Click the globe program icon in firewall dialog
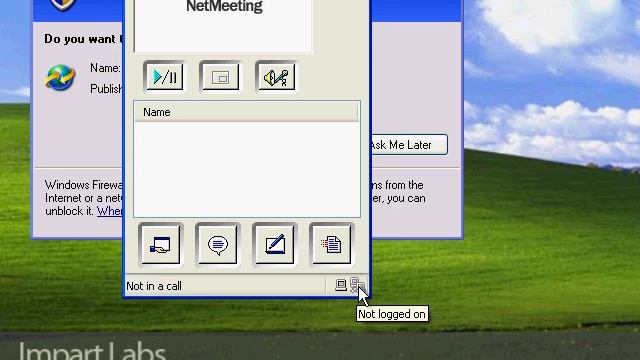 point(60,78)
